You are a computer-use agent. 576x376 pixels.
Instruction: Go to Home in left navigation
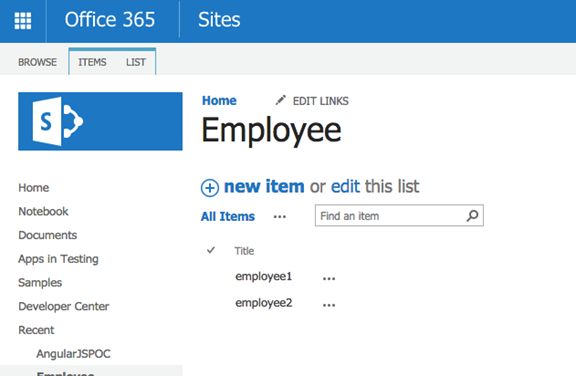pyautogui.click(x=34, y=188)
